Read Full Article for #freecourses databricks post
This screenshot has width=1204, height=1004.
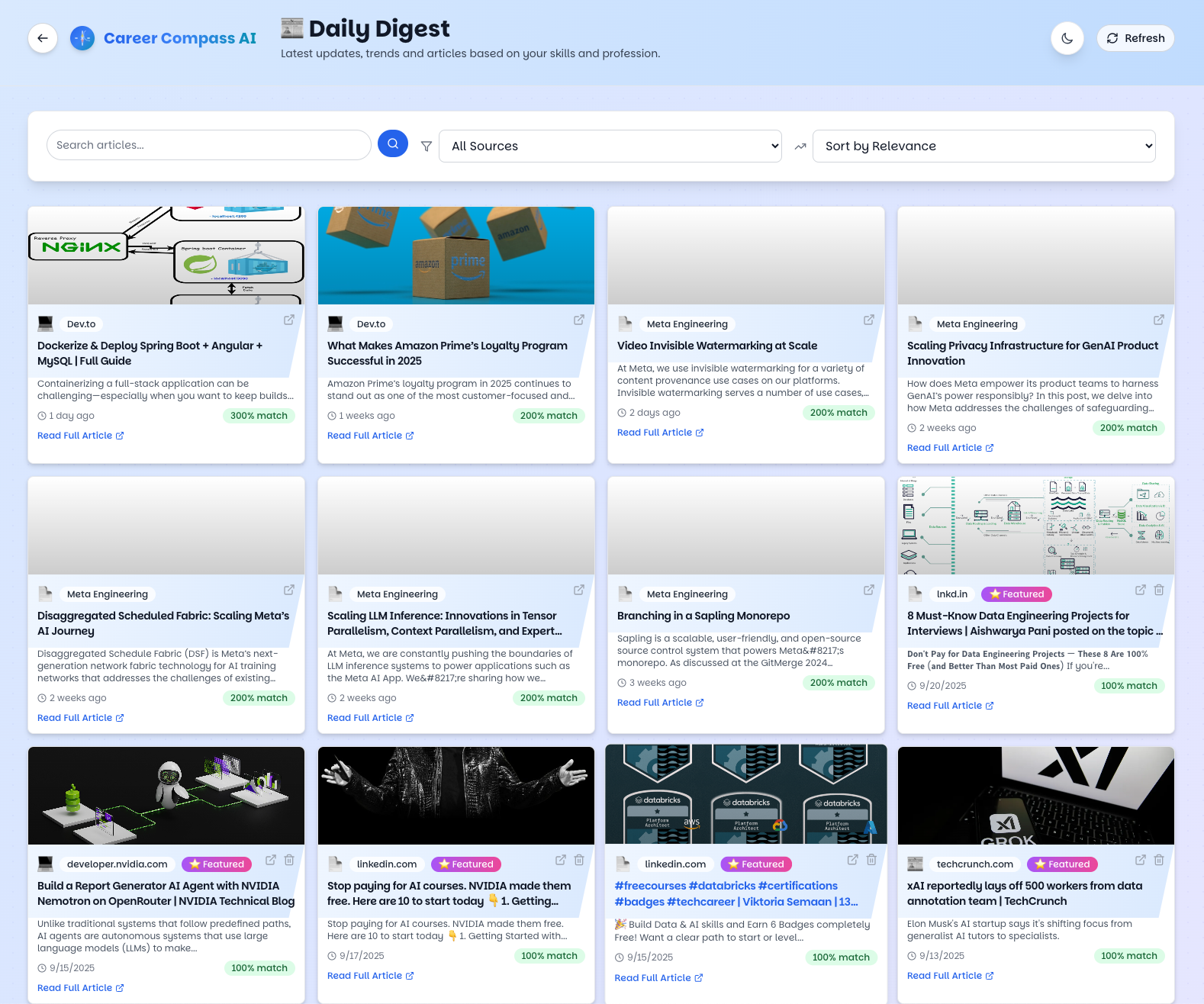[x=659, y=978]
